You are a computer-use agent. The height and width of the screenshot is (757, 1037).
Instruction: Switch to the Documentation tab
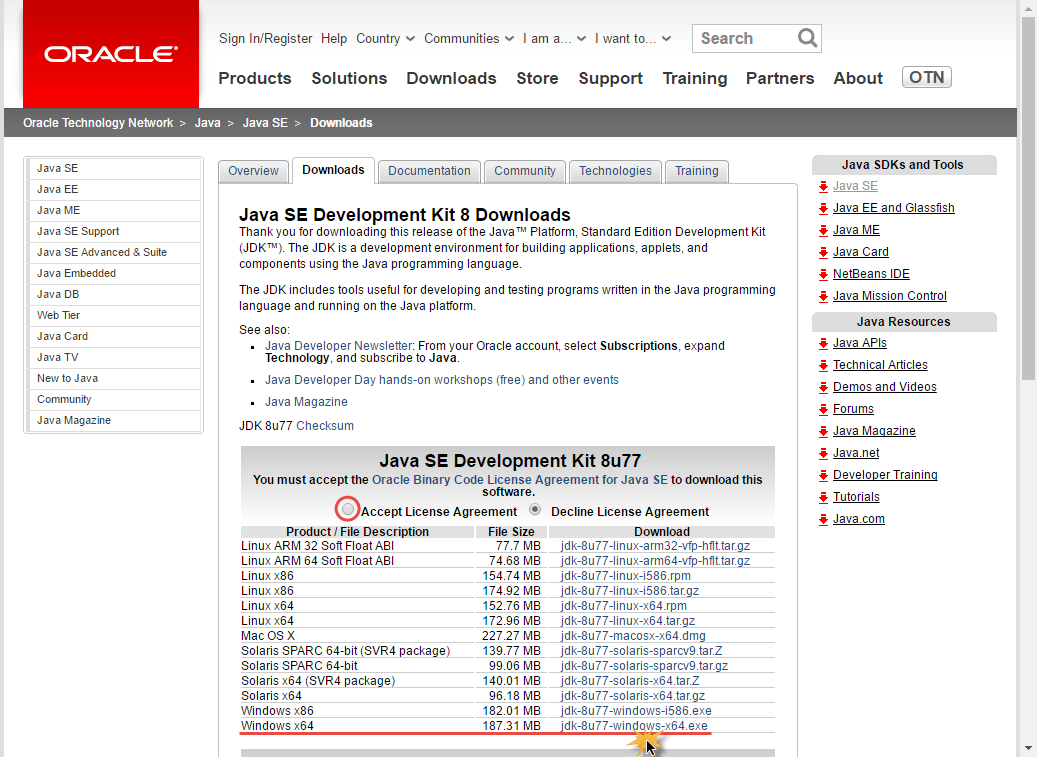tap(429, 171)
